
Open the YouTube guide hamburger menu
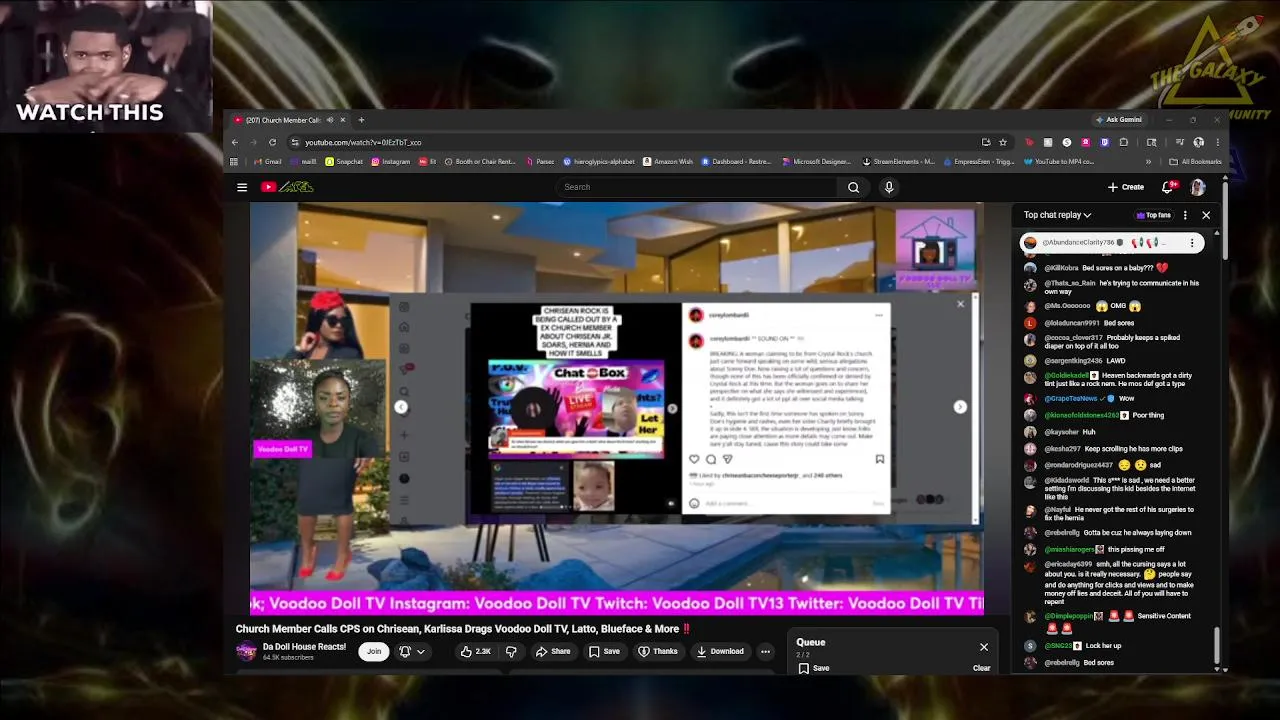click(x=242, y=187)
